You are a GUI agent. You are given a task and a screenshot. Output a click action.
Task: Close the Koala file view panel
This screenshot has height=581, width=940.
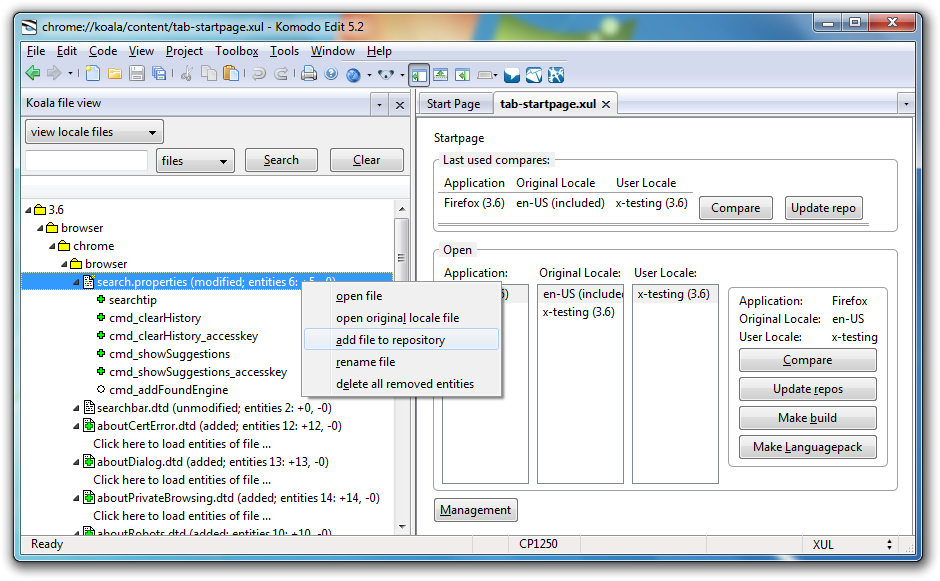(400, 106)
